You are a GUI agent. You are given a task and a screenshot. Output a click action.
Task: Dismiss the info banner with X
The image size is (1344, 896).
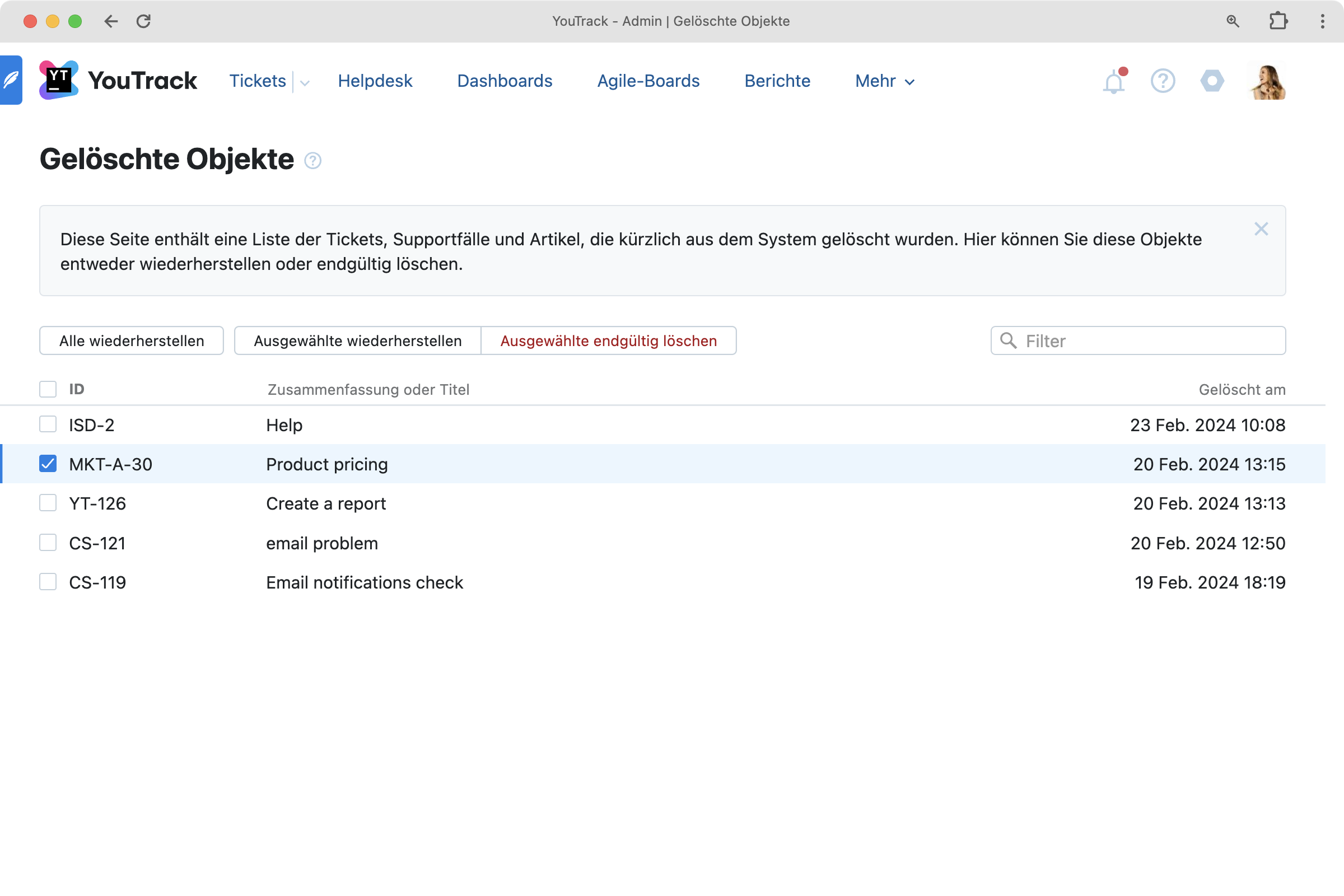[1261, 229]
